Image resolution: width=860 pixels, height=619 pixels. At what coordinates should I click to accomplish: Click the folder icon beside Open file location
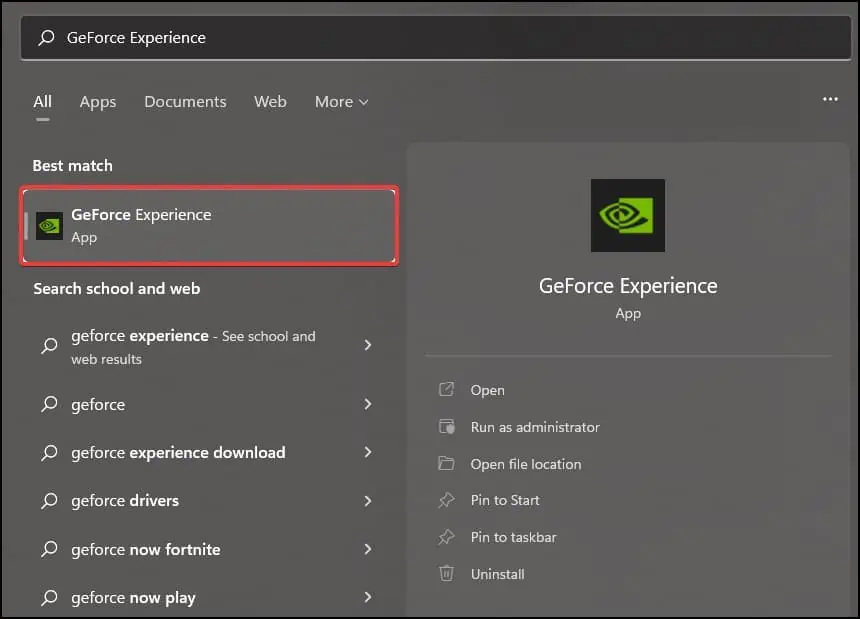pos(447,464)
